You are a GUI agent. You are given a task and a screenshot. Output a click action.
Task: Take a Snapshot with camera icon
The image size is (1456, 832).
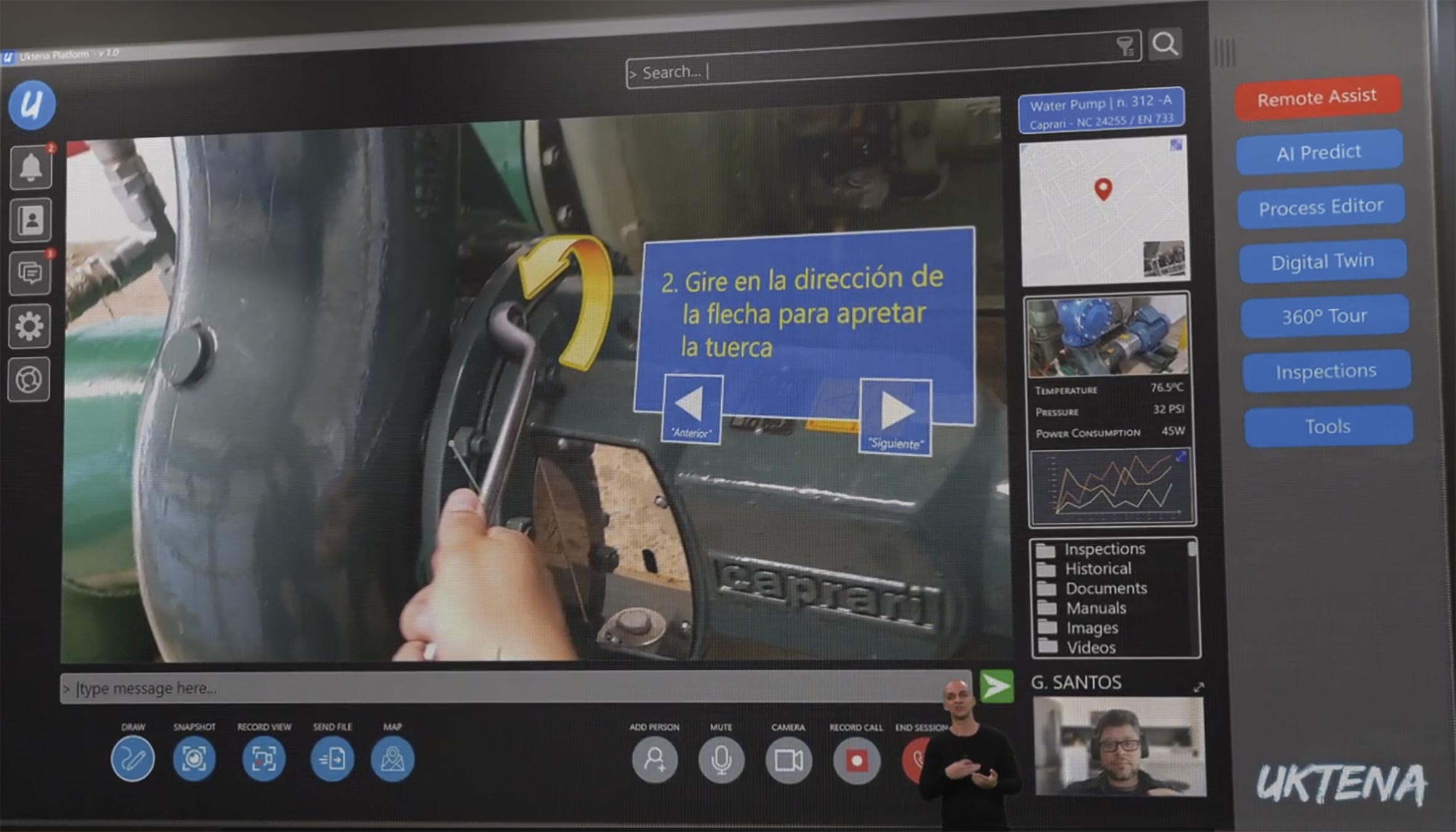(194, 759)
